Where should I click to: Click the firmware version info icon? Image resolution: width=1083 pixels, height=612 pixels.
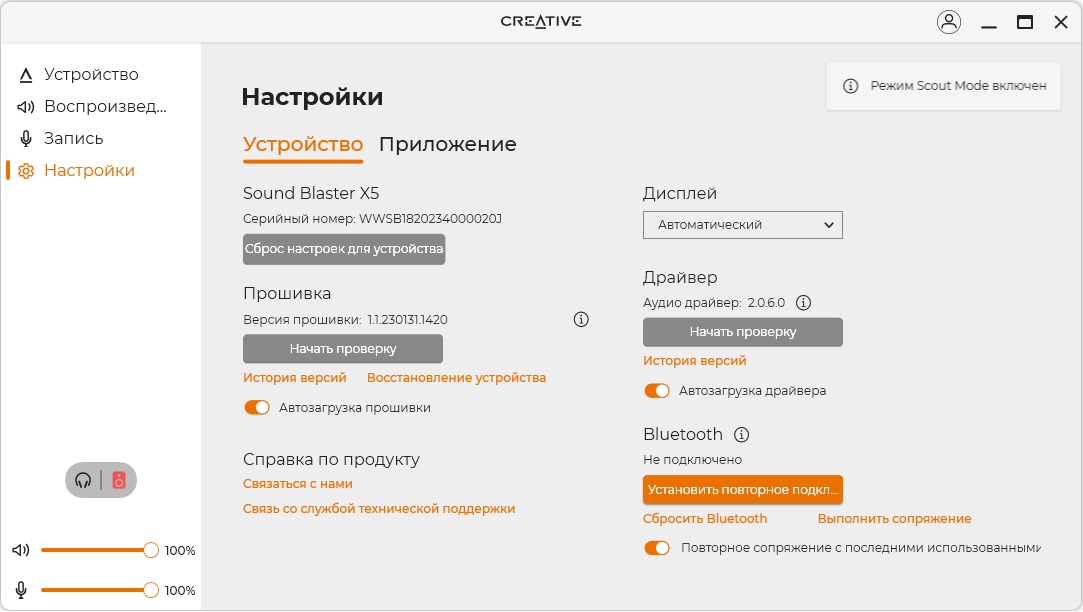[x=581, y=320]
